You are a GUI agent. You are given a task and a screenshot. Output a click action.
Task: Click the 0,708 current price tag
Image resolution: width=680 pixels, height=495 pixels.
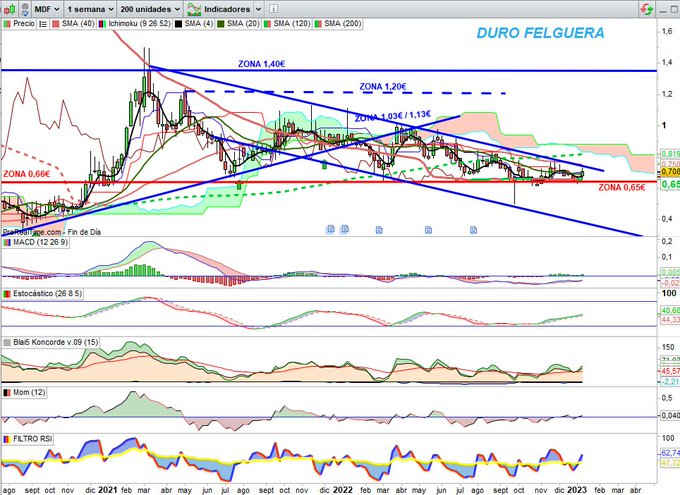pos(670,172)
